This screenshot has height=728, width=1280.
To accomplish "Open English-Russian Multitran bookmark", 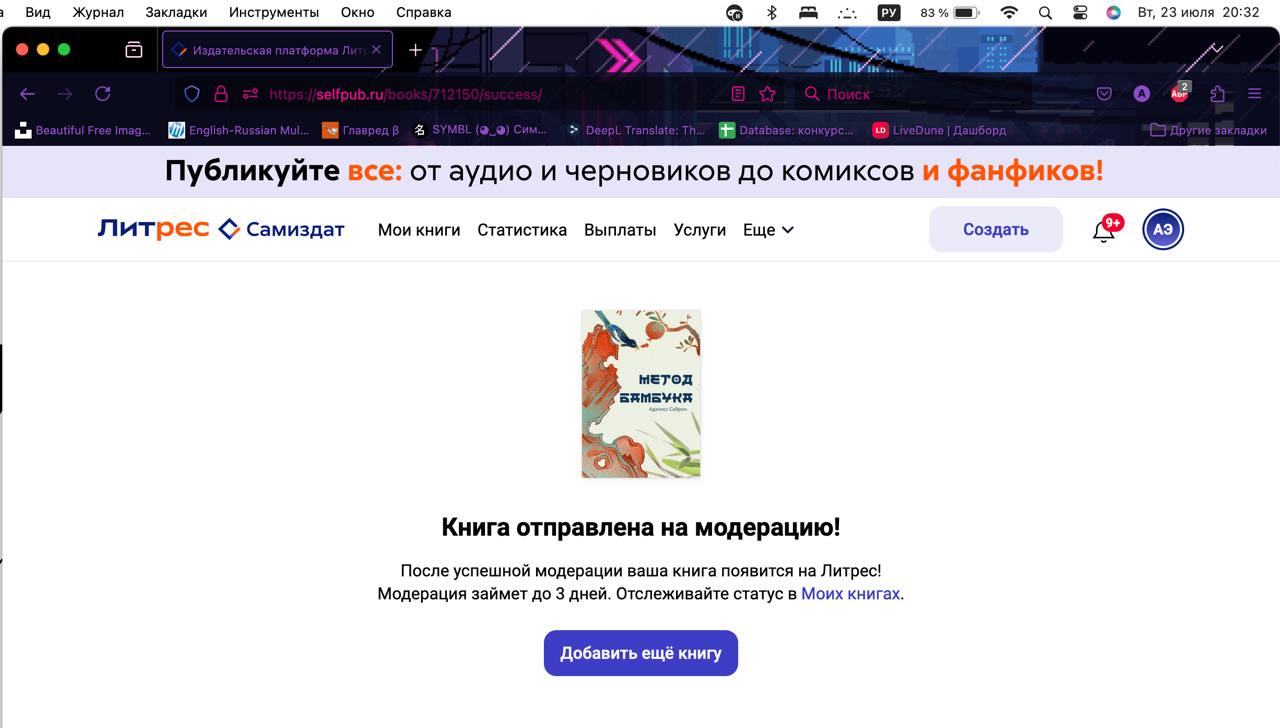I will coord(239,130).
